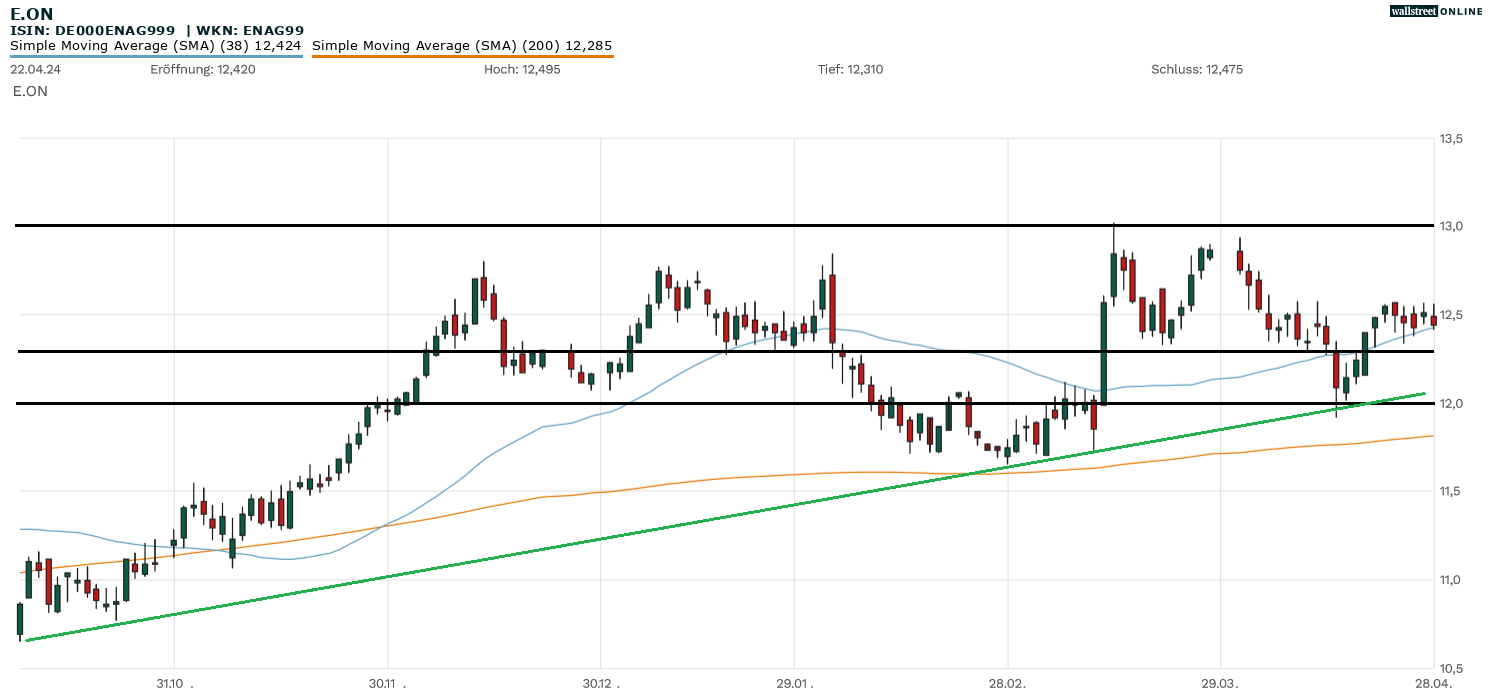Click the 13,0 price axis label

(x=1451, y=226)
